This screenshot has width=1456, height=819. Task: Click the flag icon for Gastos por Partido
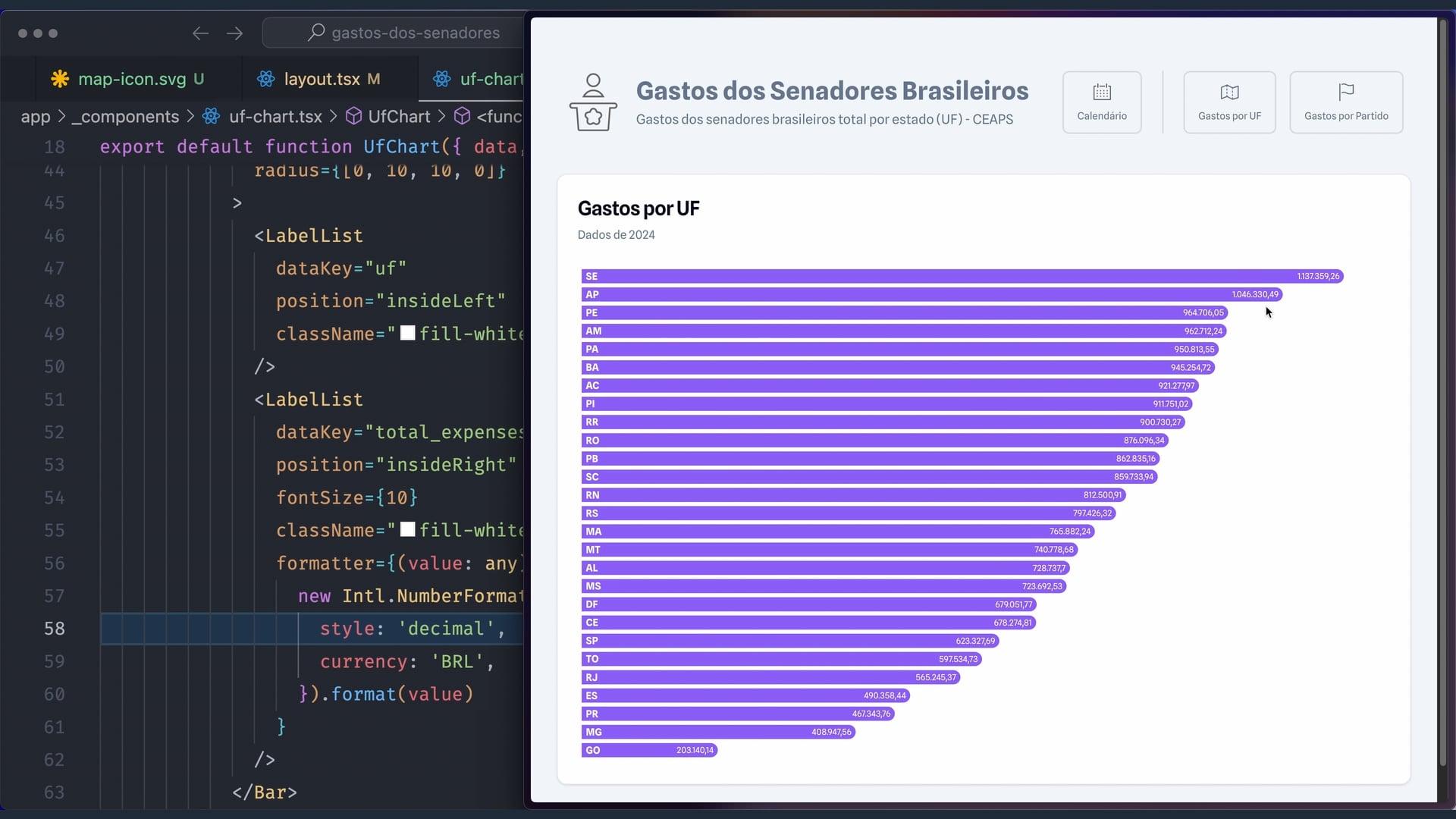[1346, 93]
